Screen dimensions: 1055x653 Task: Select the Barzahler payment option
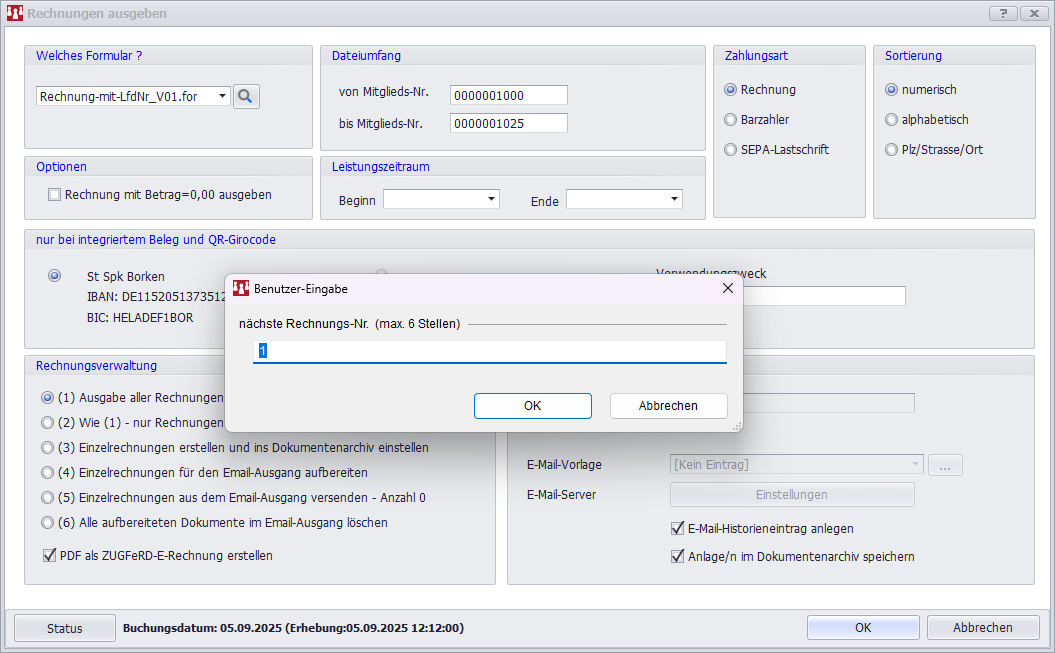point(731,120)
